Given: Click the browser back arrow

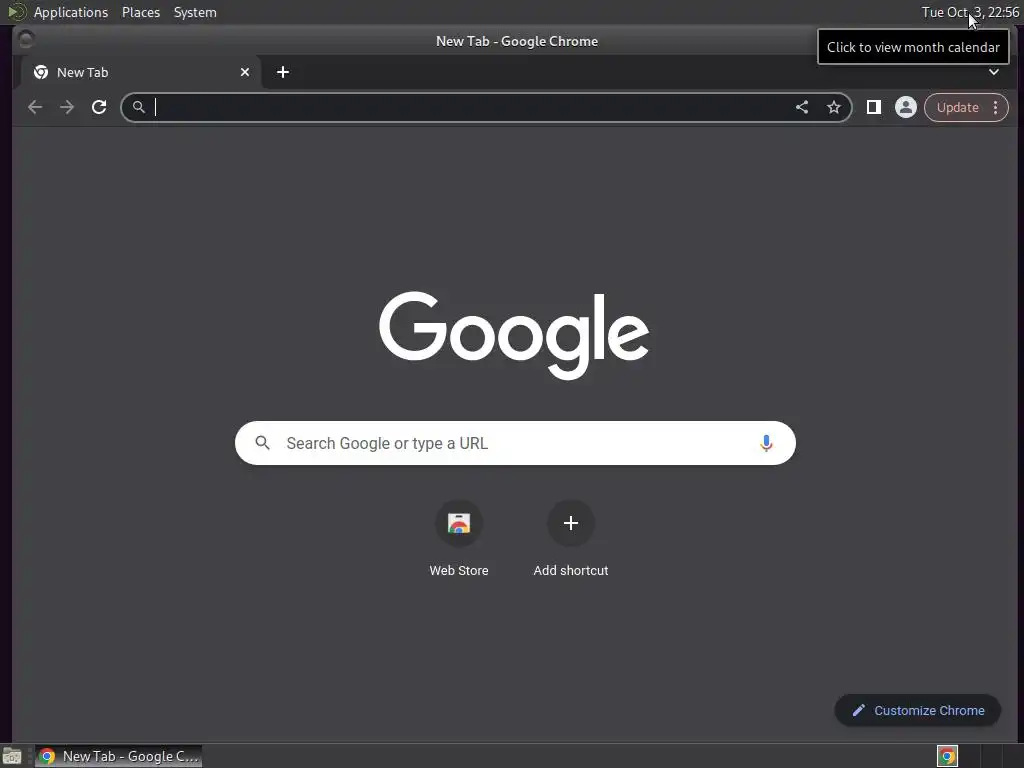Looking at the screenshot, I should [35, 107].
